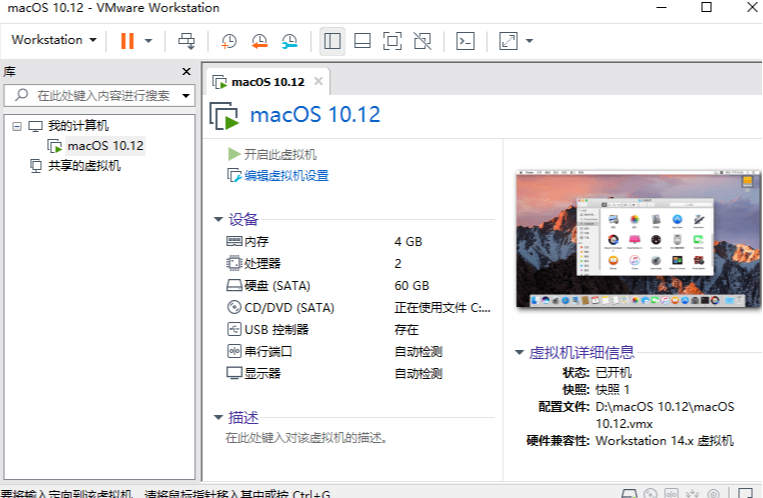The width and height of the screenshot is (763, 498).
Task: Click the 快照 1 snapshot value
Action: pos(613,389)
